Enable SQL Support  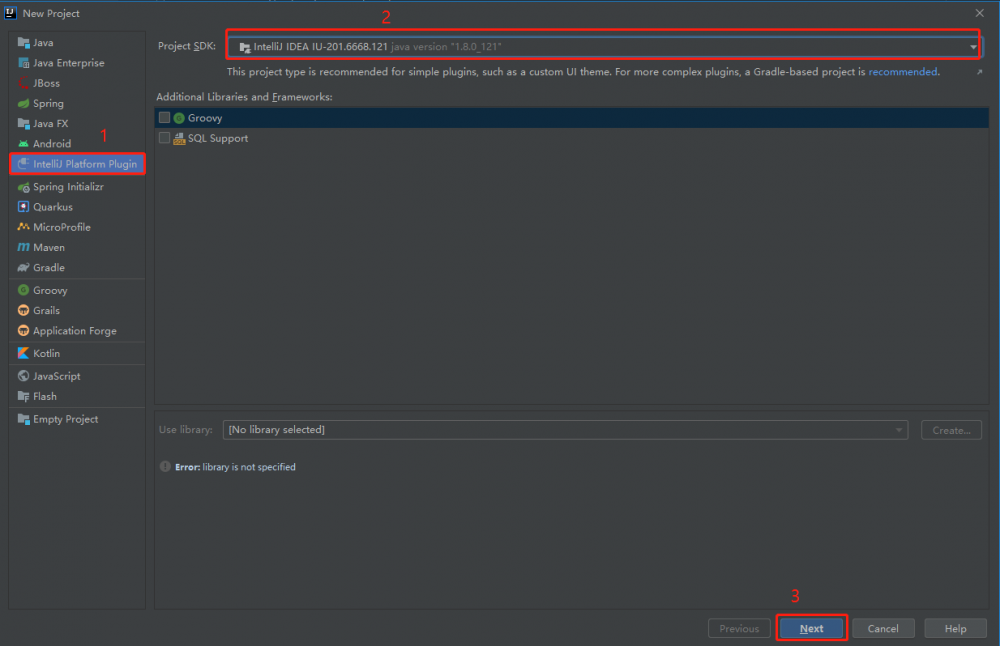(x=164, y=138)
